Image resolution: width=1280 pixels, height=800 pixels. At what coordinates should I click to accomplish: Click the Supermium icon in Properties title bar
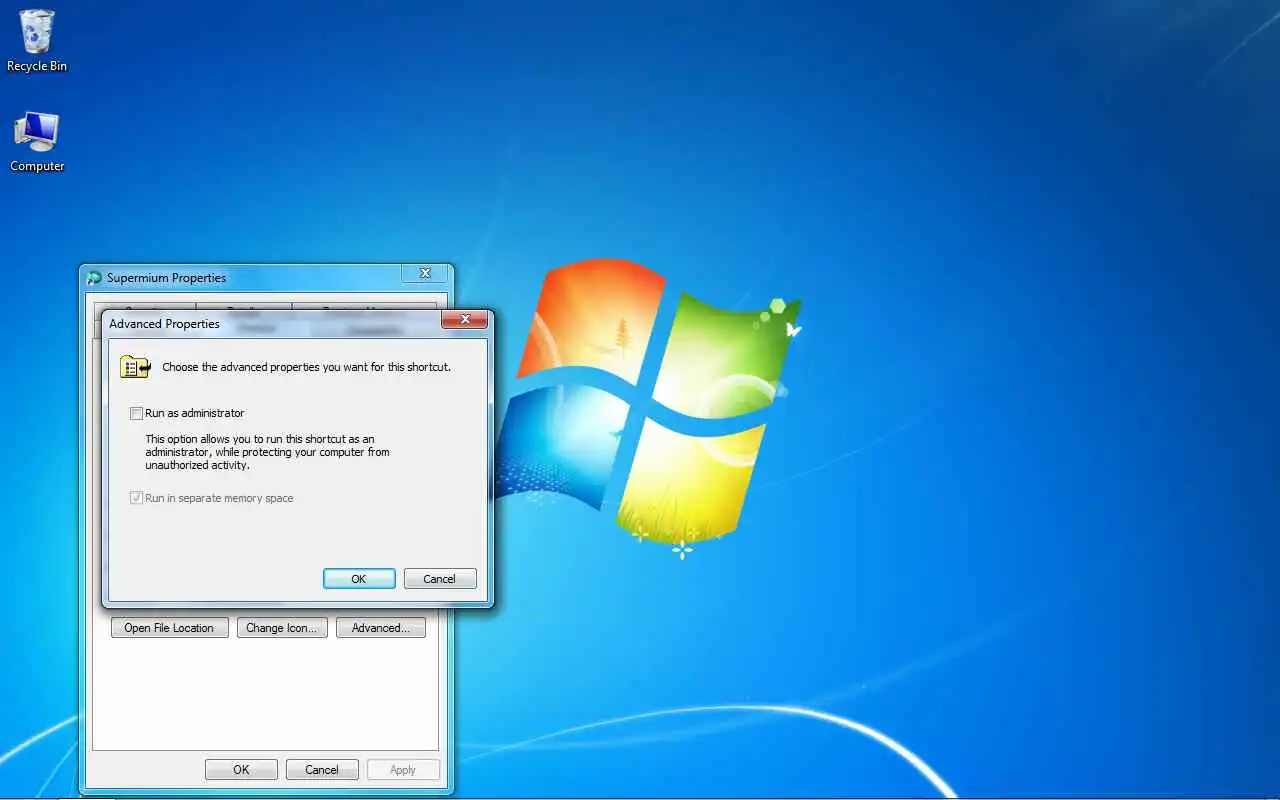click(x=95, y=278)
